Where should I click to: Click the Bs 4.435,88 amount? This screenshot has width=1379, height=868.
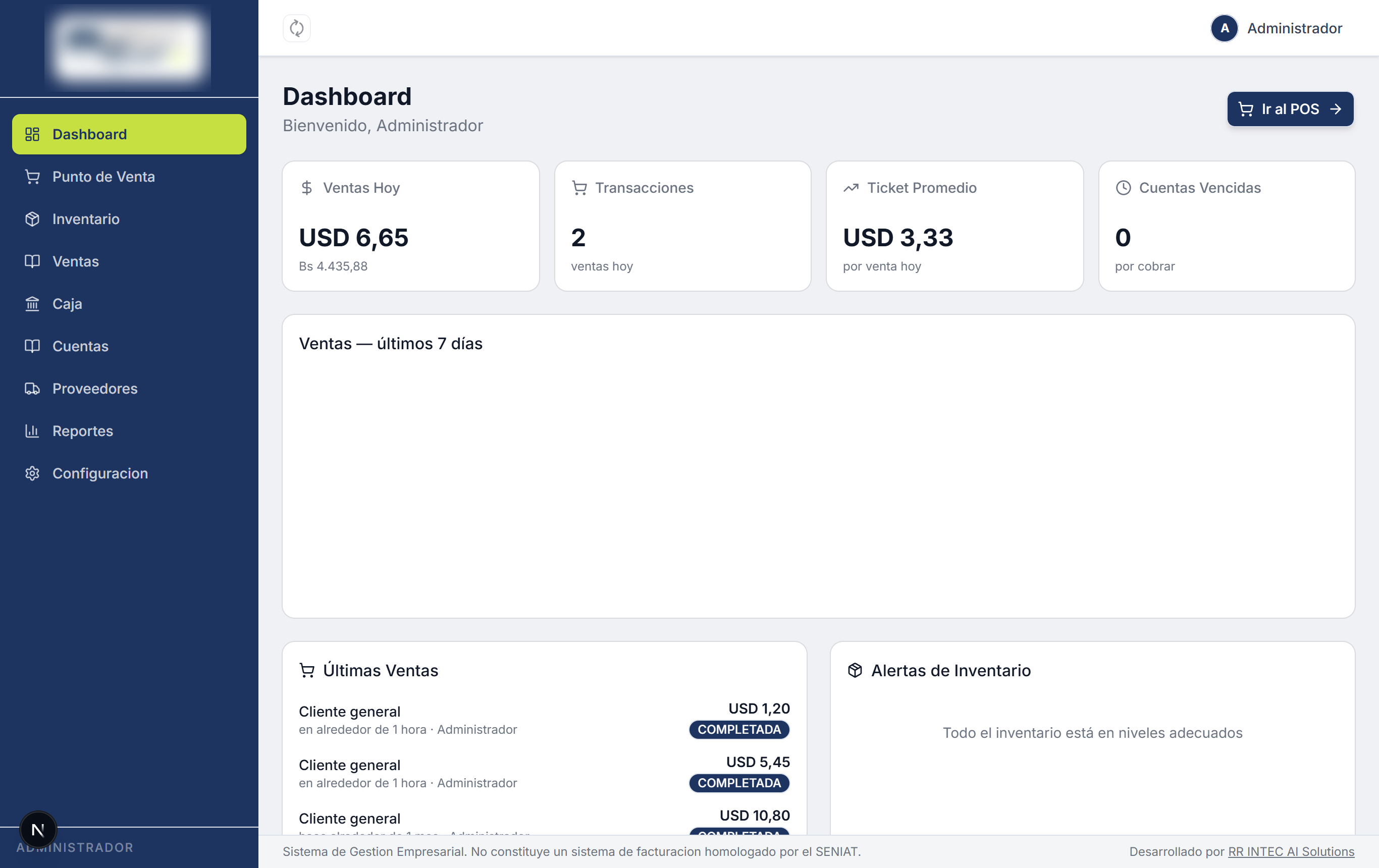pyautogui.click(x=333, y=266)
